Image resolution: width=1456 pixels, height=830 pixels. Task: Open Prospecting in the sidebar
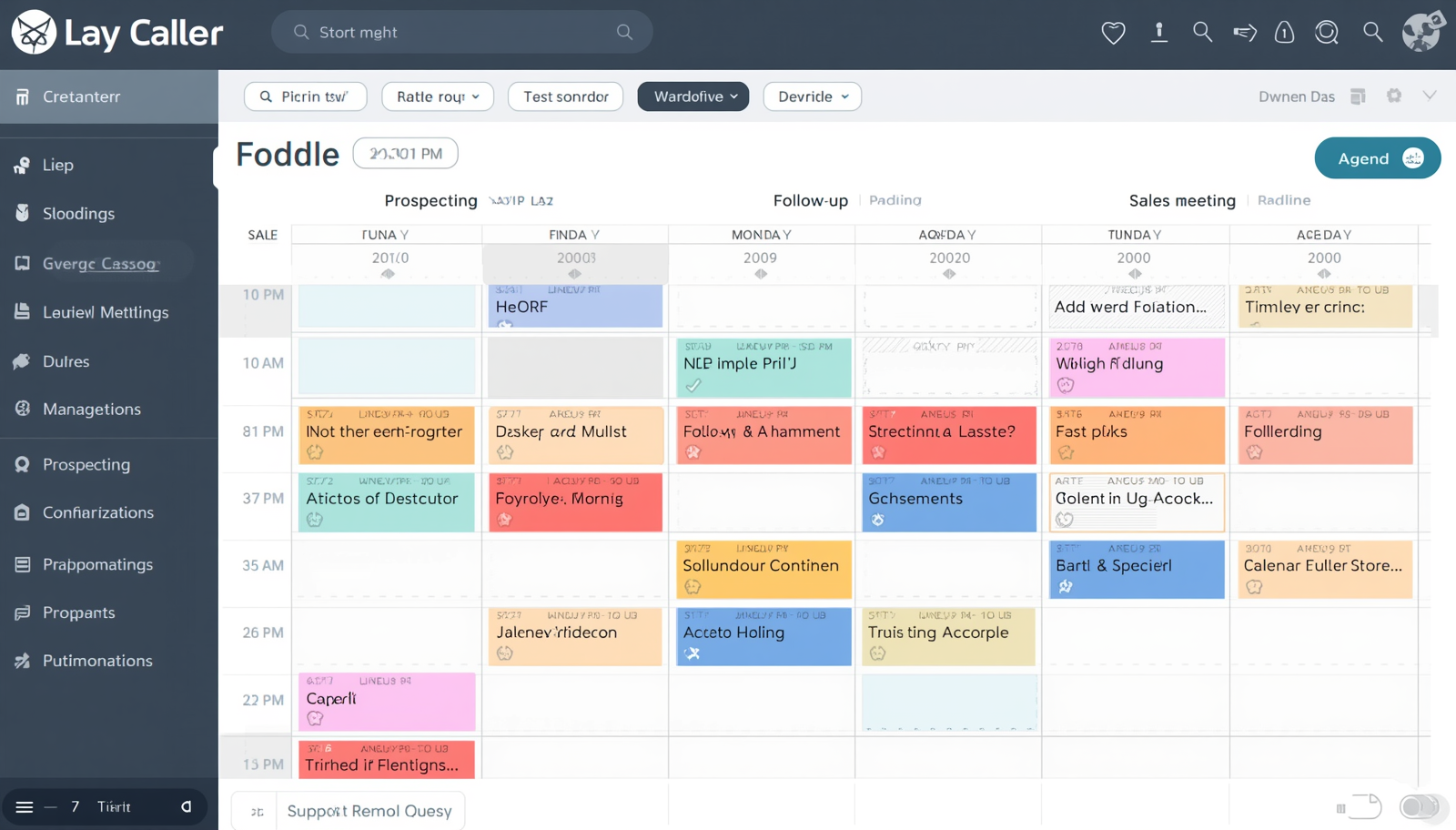tap(86, 464)
